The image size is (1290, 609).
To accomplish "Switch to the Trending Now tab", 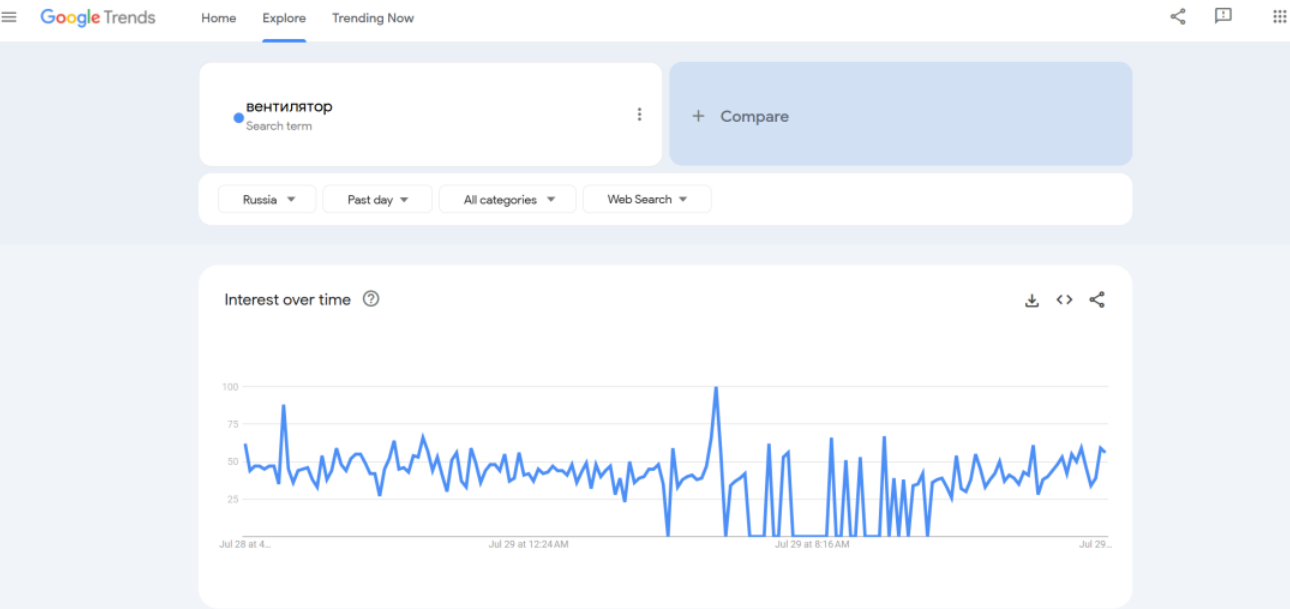I will point(372,18).
